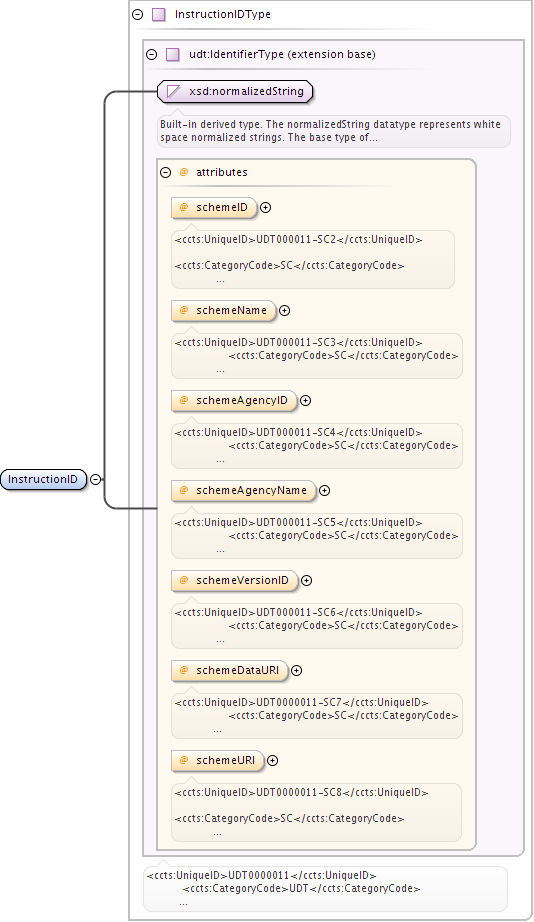The image size is (534, 922).
Task: Select the schemeVersionID attribute box
Action: pyautogui.click(x=235, y=580)
